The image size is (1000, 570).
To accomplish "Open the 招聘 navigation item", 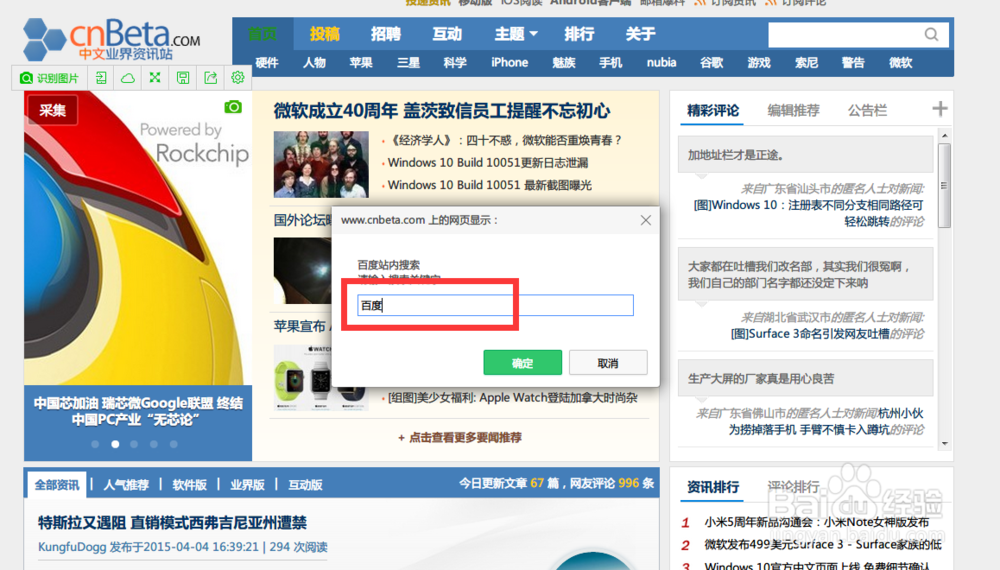I will coord(386,34).
